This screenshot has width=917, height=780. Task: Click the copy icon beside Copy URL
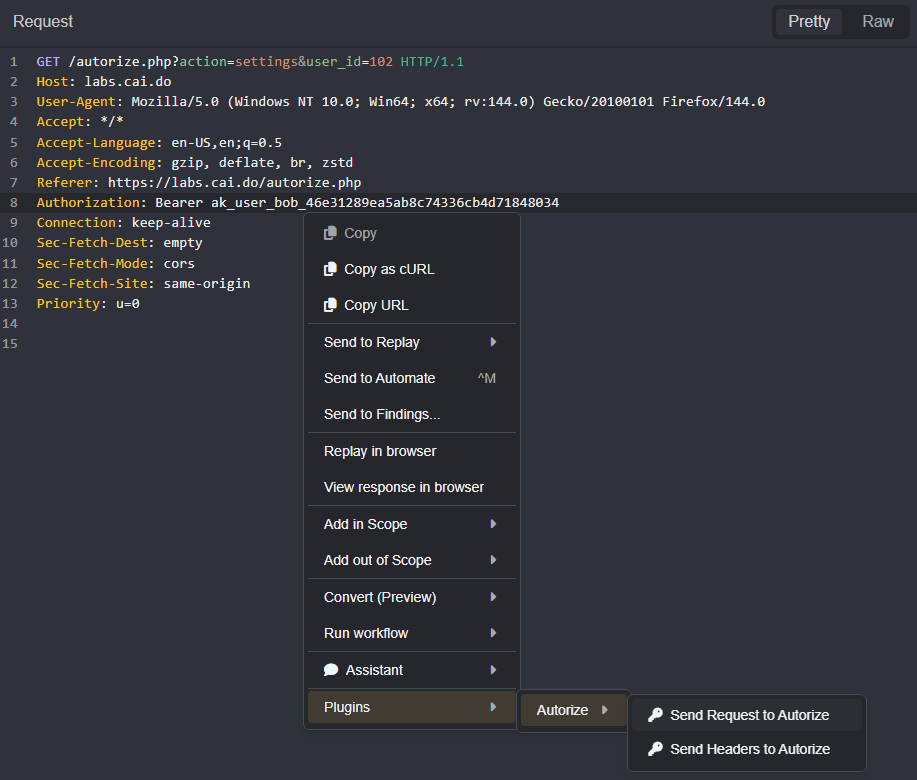tap(330, 305)
